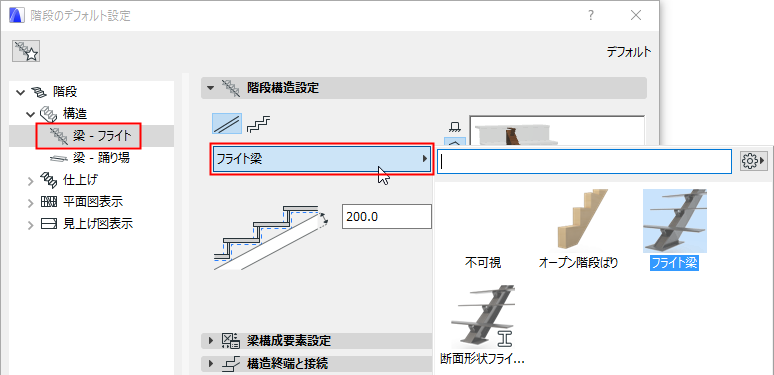Collapse the 階段構造設定 panel header
Image resolution: width=774 pixels, height=375 pixels.
(424, 88)
